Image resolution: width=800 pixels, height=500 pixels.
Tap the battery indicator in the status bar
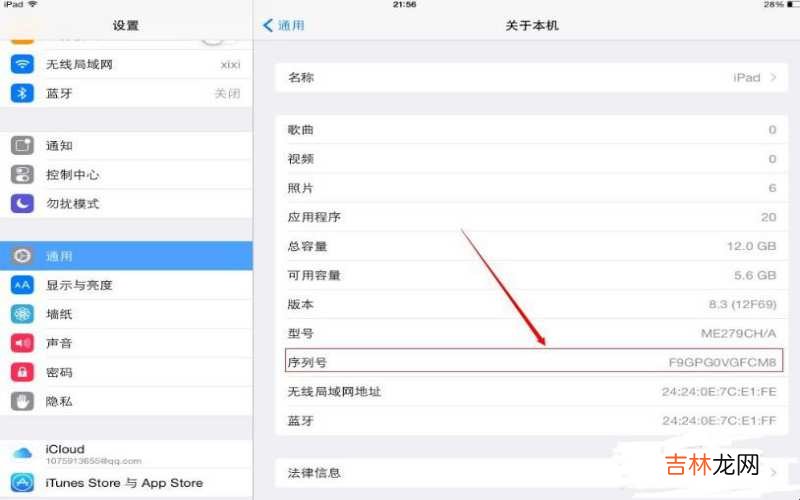792,5
